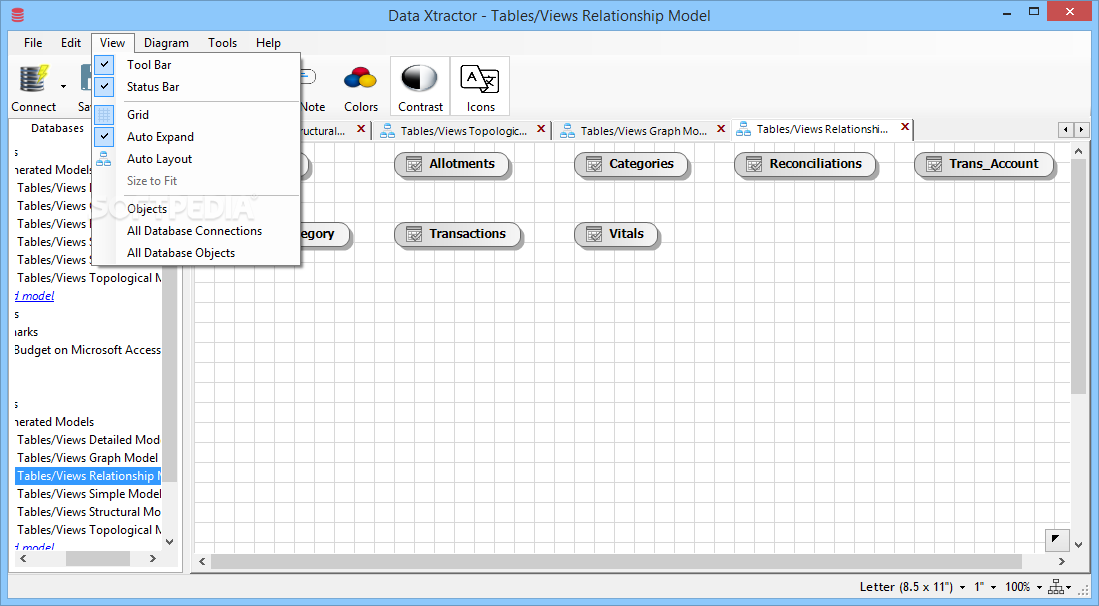Screen dimensions: 1099x606
Task: Open the File menu
Action: 33,43
